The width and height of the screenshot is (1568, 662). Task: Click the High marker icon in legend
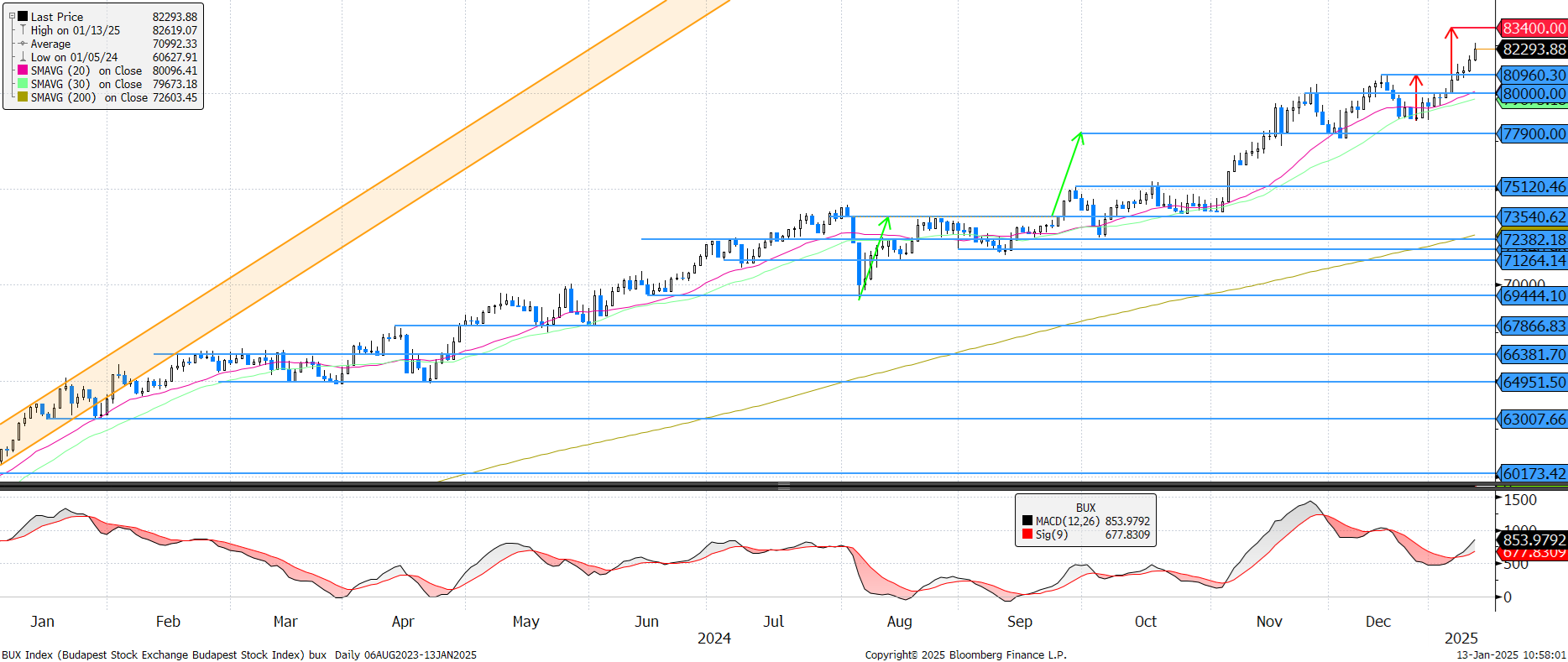click(x=23, y=30)
